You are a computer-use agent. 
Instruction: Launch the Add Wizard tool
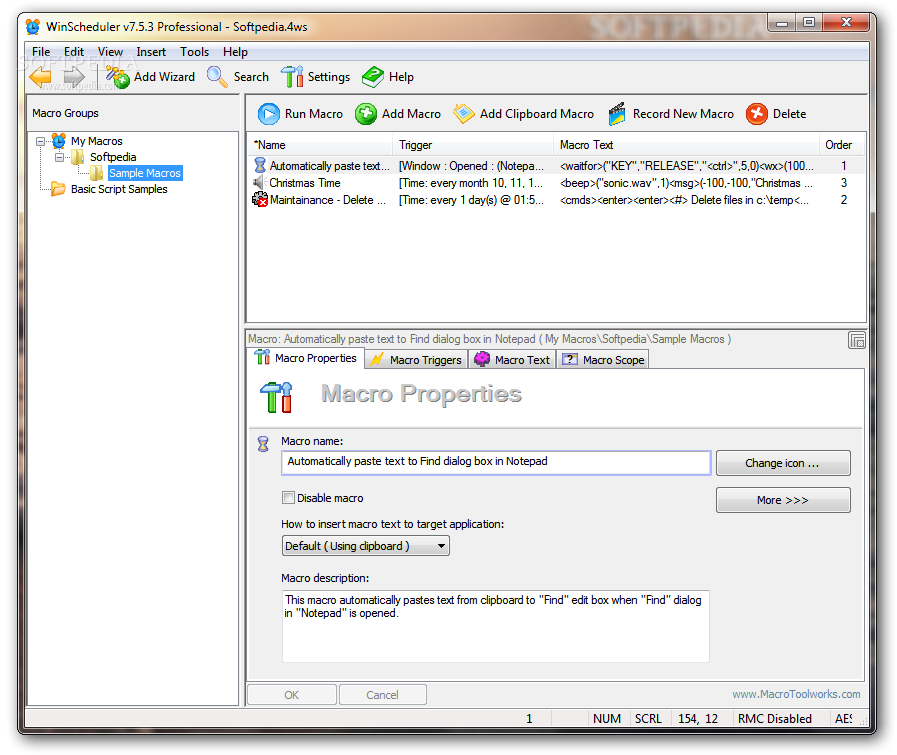pyautogui.click(x=150, y=77)
